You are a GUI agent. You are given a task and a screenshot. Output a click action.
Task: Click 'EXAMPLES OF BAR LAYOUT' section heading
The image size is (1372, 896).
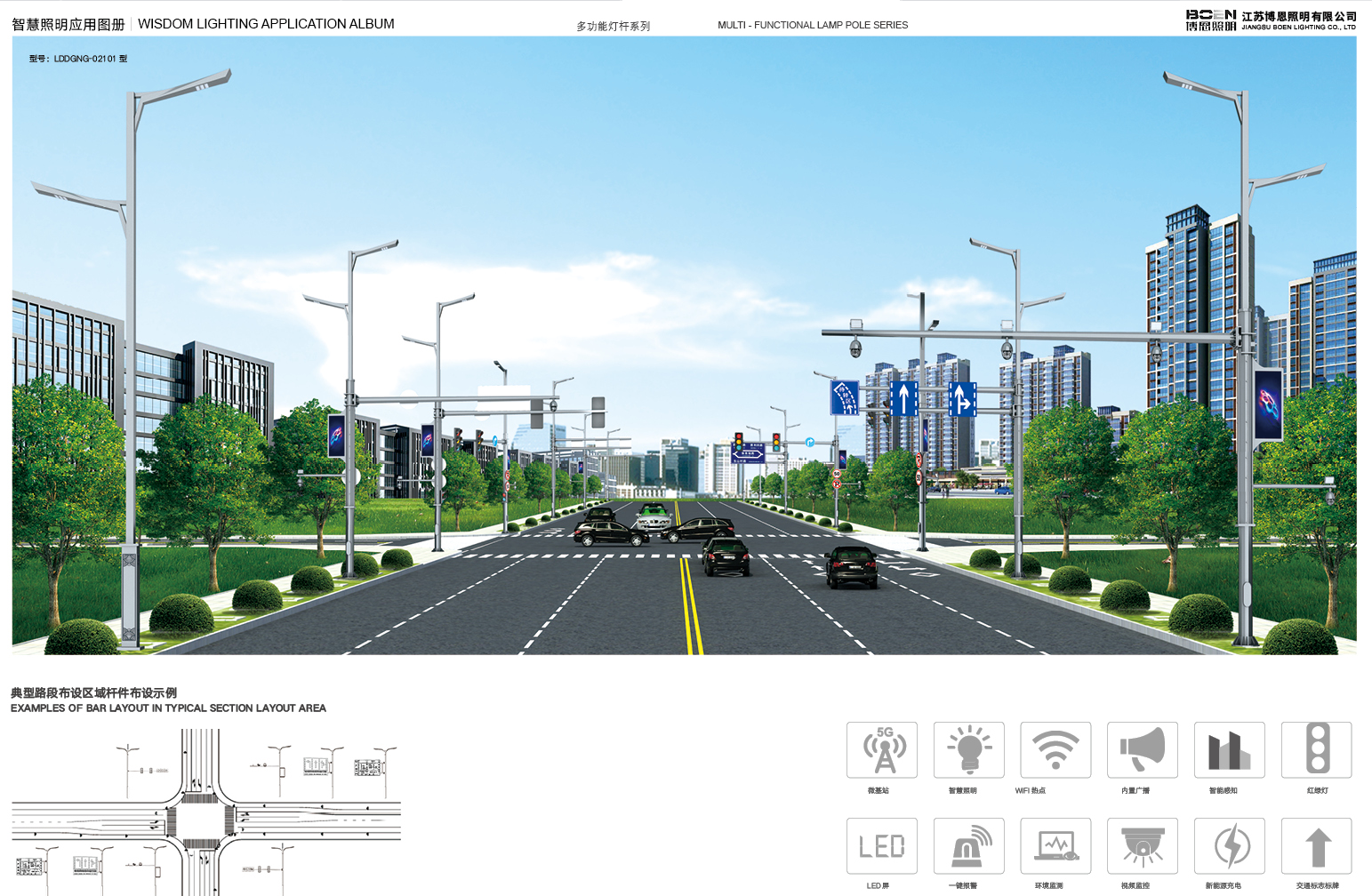(x=168, y=708)
